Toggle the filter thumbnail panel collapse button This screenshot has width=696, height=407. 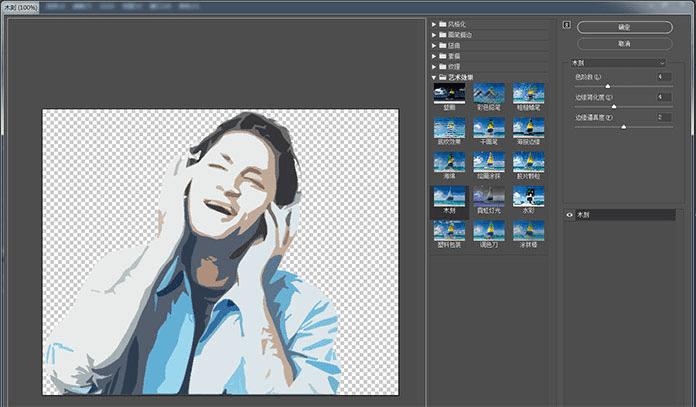point(567,24)
